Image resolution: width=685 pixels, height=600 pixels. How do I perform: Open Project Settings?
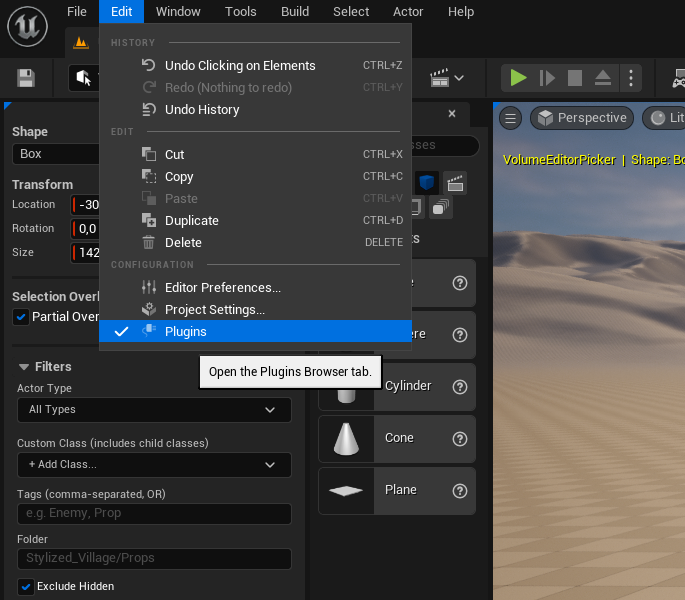coord(256,310)
